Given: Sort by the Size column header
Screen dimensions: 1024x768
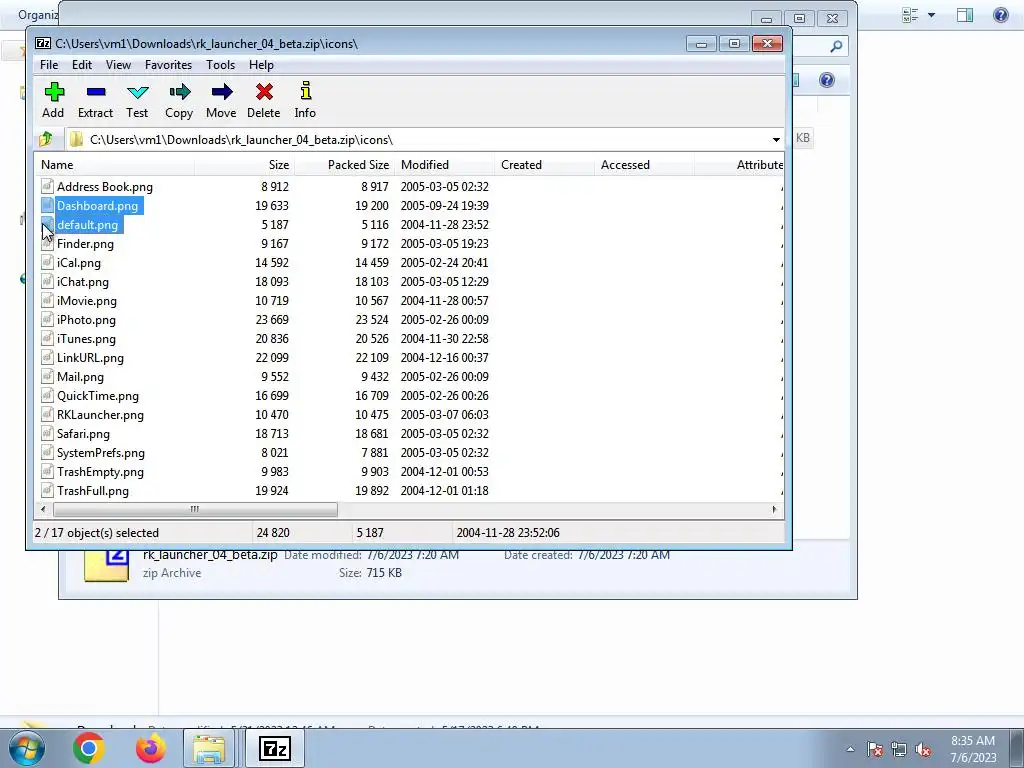Looking at the screenshot, I should [244, 165].
